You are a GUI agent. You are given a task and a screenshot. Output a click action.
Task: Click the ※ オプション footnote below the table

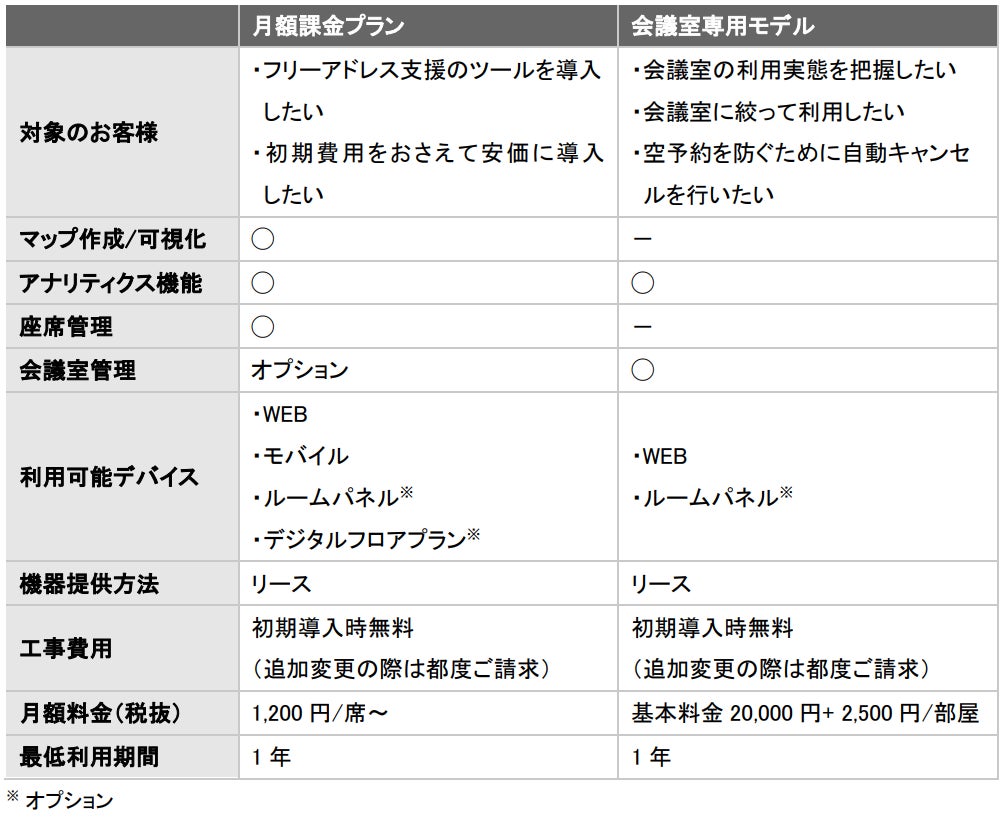click(x=60, y=800)
